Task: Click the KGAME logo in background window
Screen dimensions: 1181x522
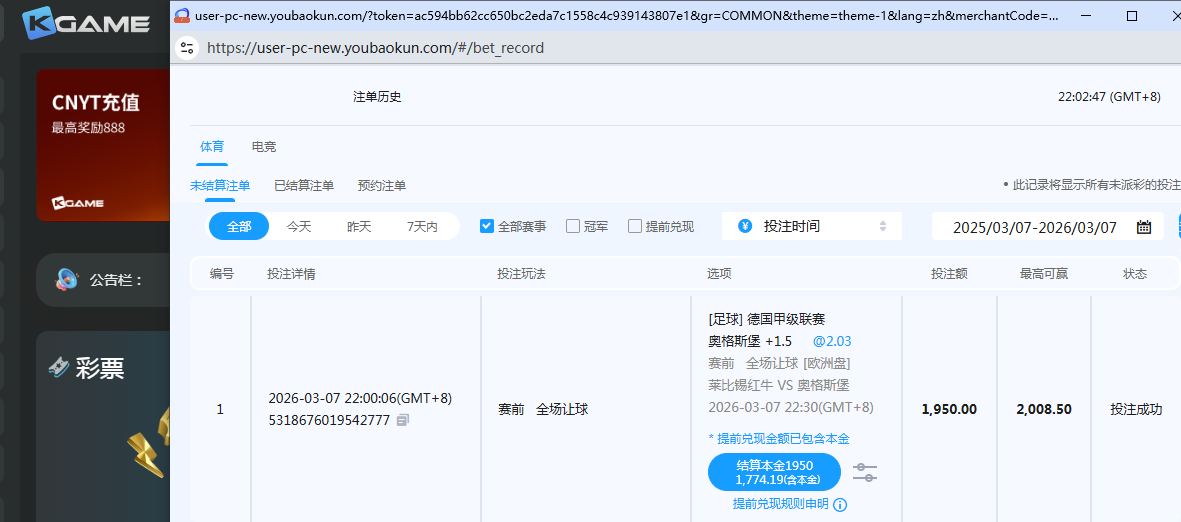Action: [86, 23]
